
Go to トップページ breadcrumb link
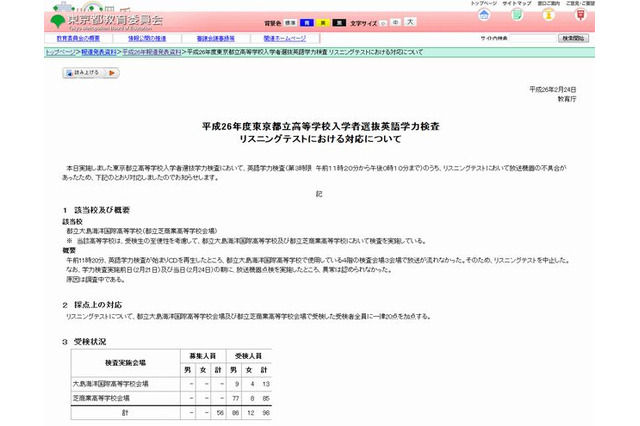[x=60, y=52]
